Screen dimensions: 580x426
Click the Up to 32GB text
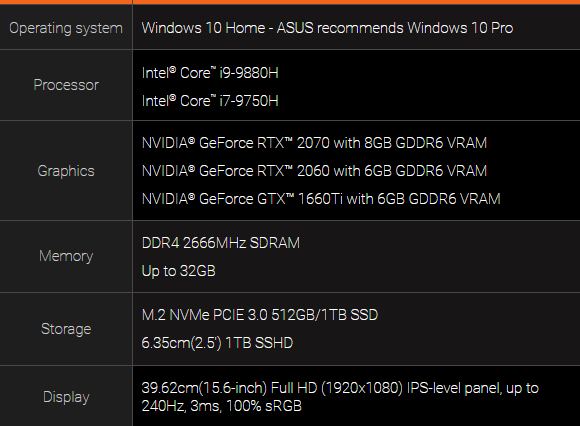coord(178,271)
